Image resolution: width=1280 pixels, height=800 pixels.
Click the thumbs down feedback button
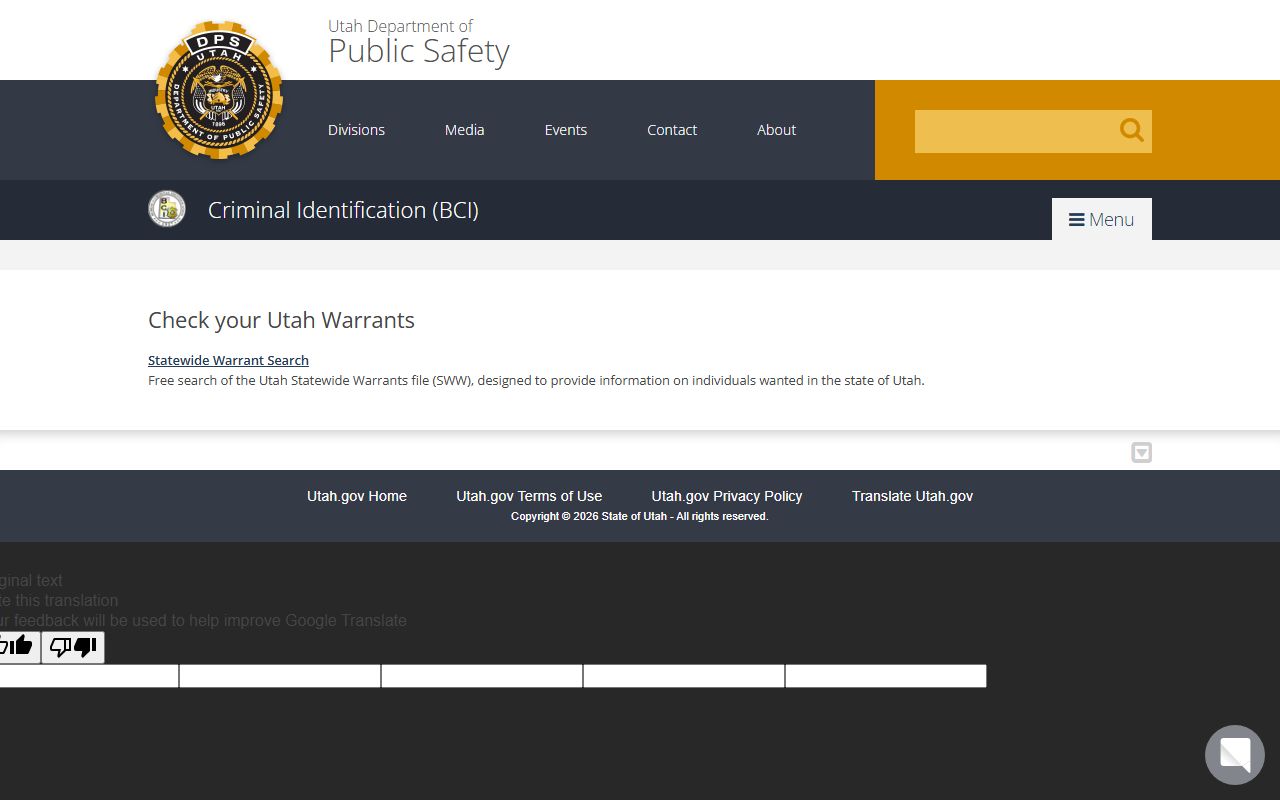(73, 648)
